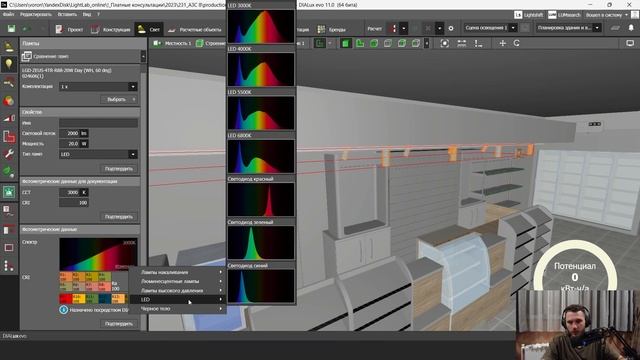Image resolution: width=640 pixels, height=360 pixels.
Task: Select the three-dots arrangement tool in sidebar
Action: click(9, 266)
